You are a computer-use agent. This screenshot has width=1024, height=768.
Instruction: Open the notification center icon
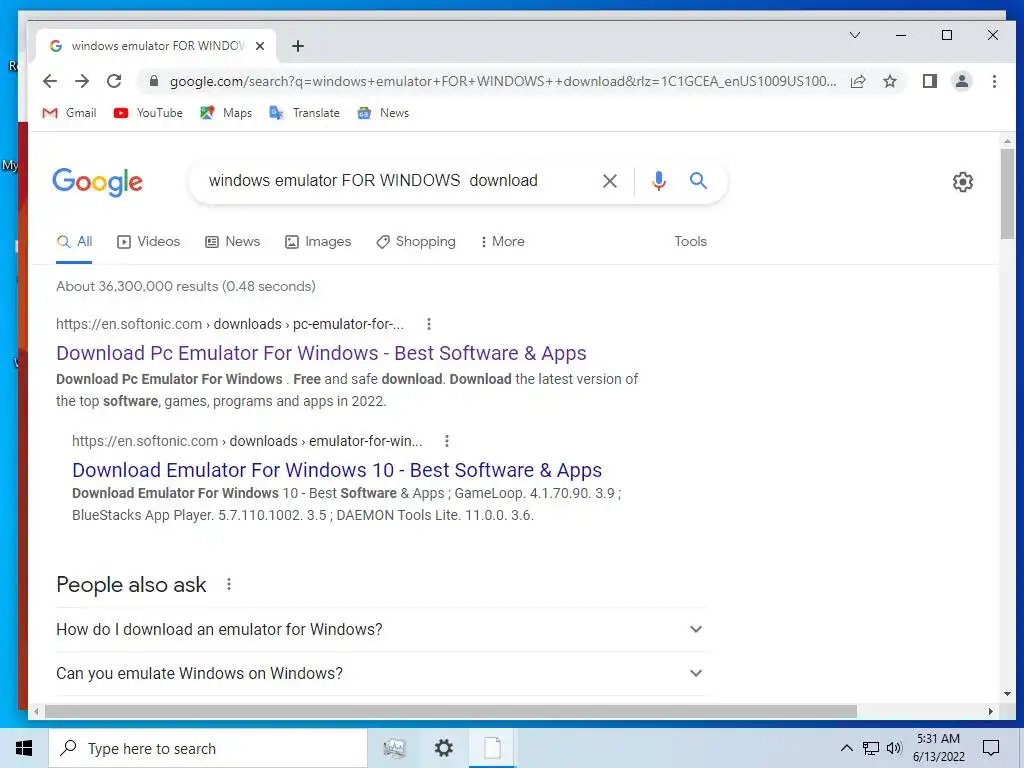pyautogui.click(x=991, y=748)
